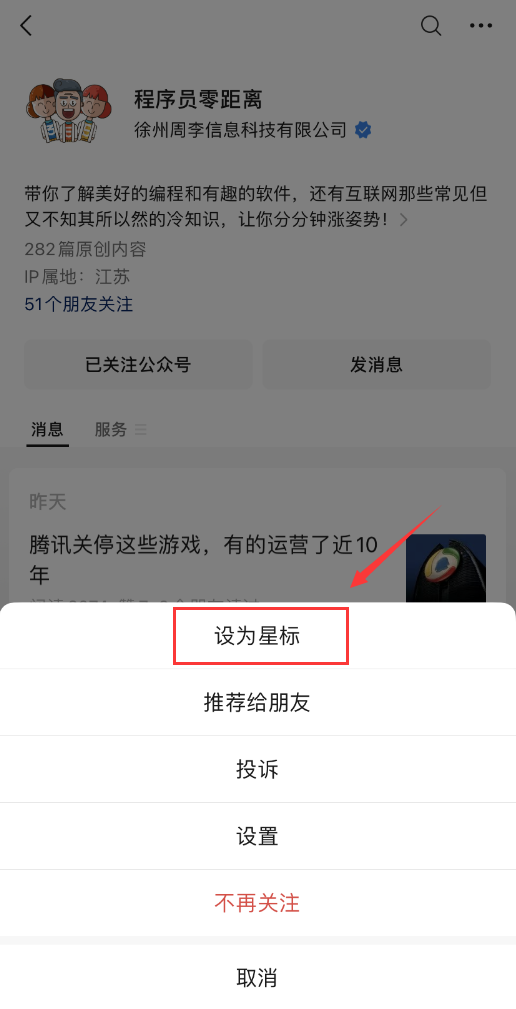Image resolution: width=516 pixels, height=1009 pixels.
Task: Tap the 发消息 button
Action: [376, 364]
